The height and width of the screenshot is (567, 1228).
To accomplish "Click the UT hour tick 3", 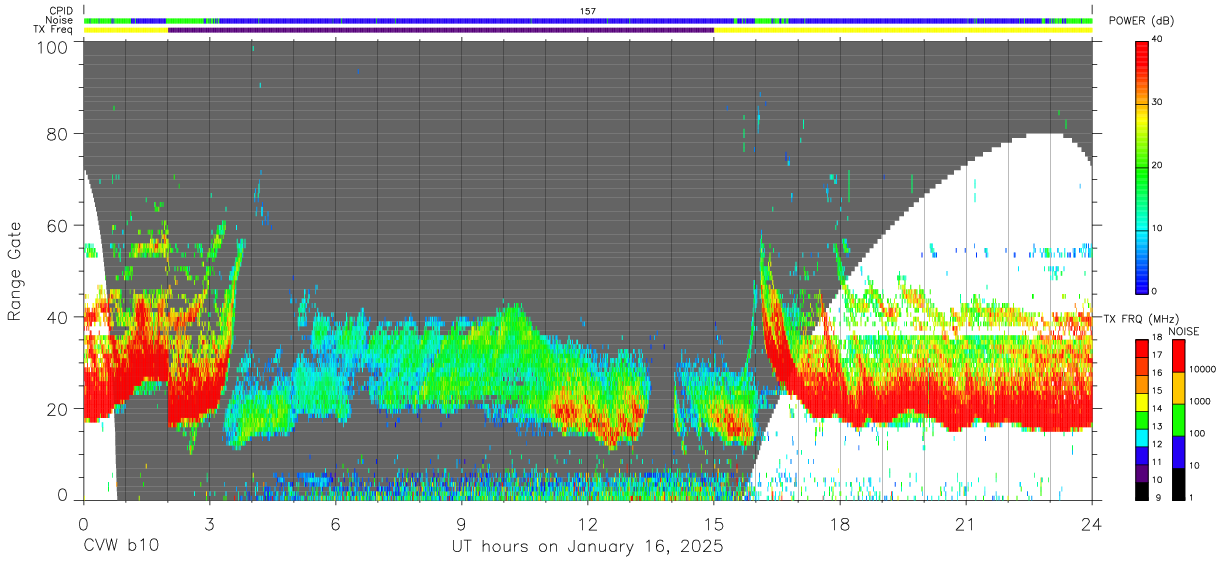I will click(210, 523).
